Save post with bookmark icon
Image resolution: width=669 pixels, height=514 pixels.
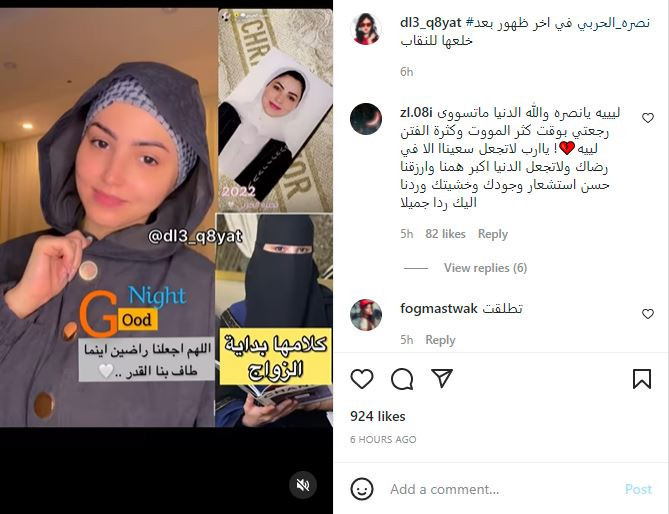tap(642, 379)
